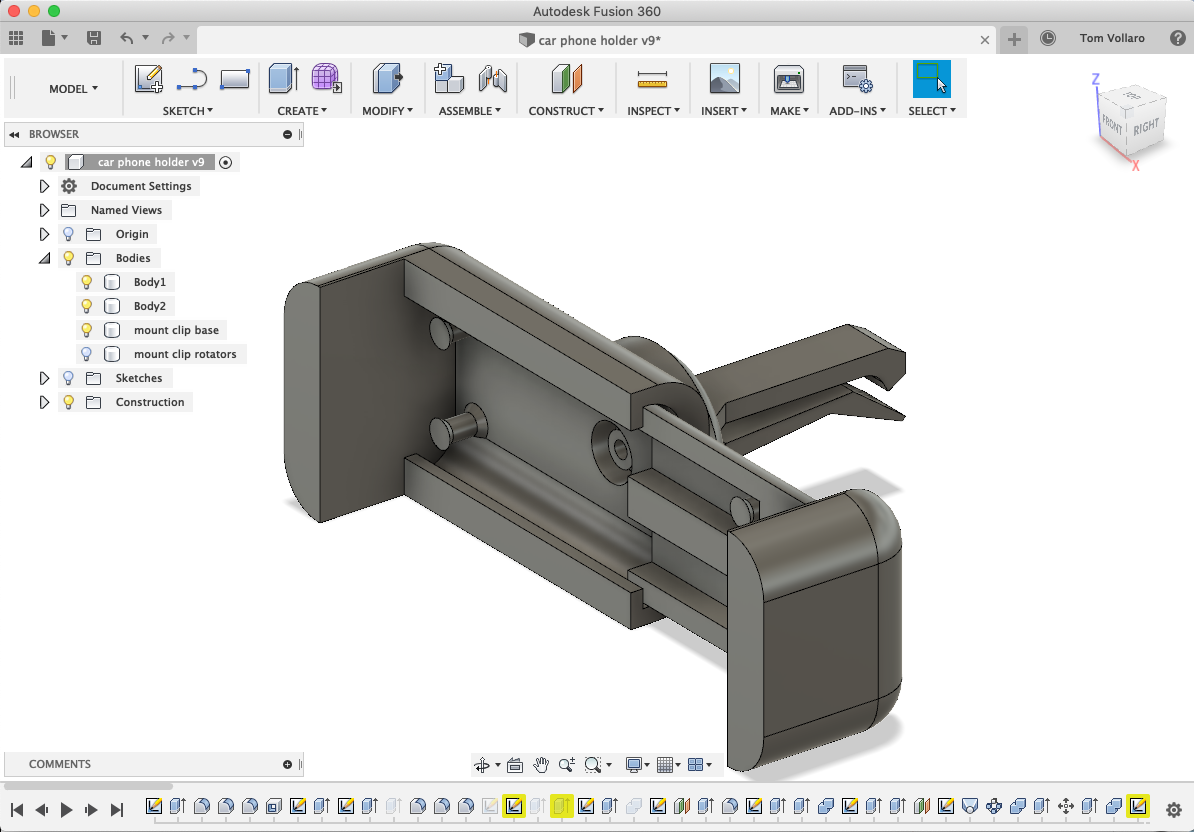Click the Offset Plane construct icon
The height and width of the screenshot is (832, 1194).
click(x=567, y=78)
